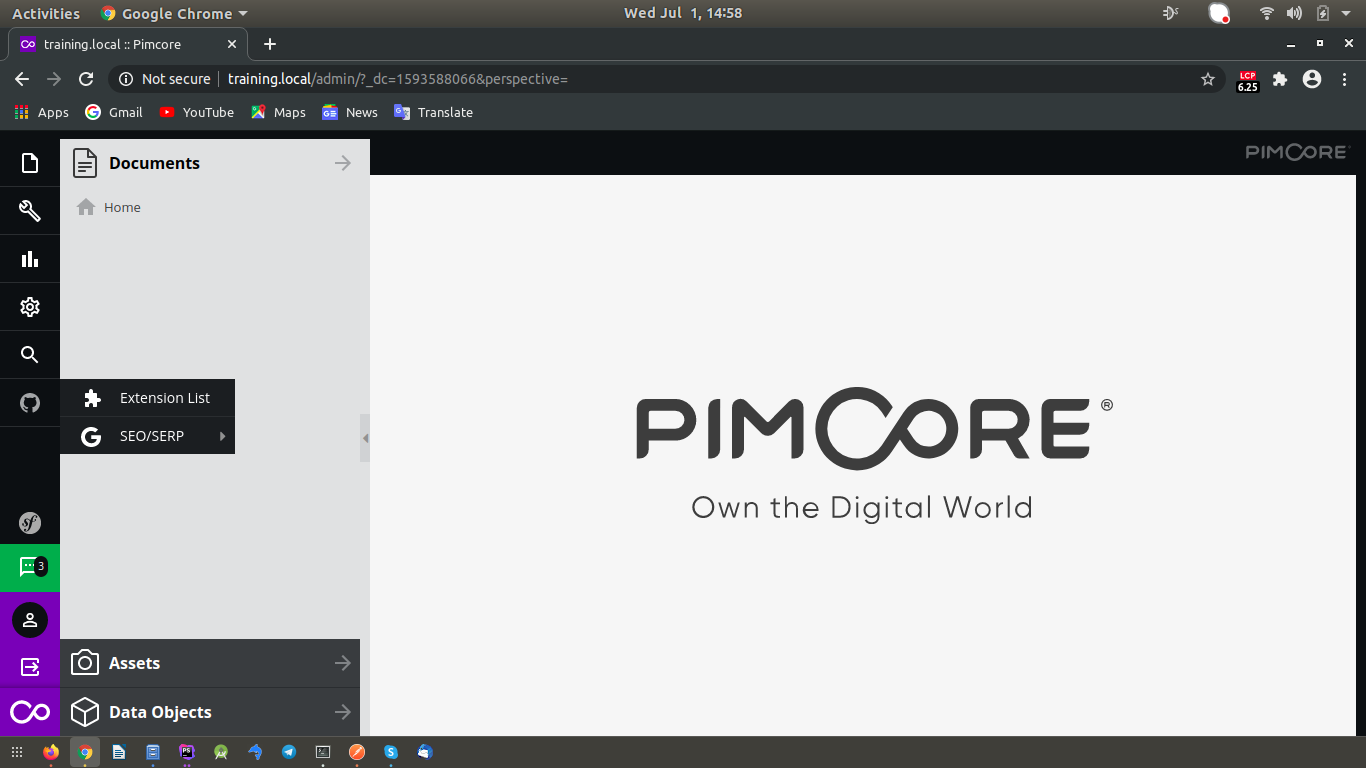Click the document icon in Documents header
This screenshot has width=1366, height=768.
coord(85,163)
